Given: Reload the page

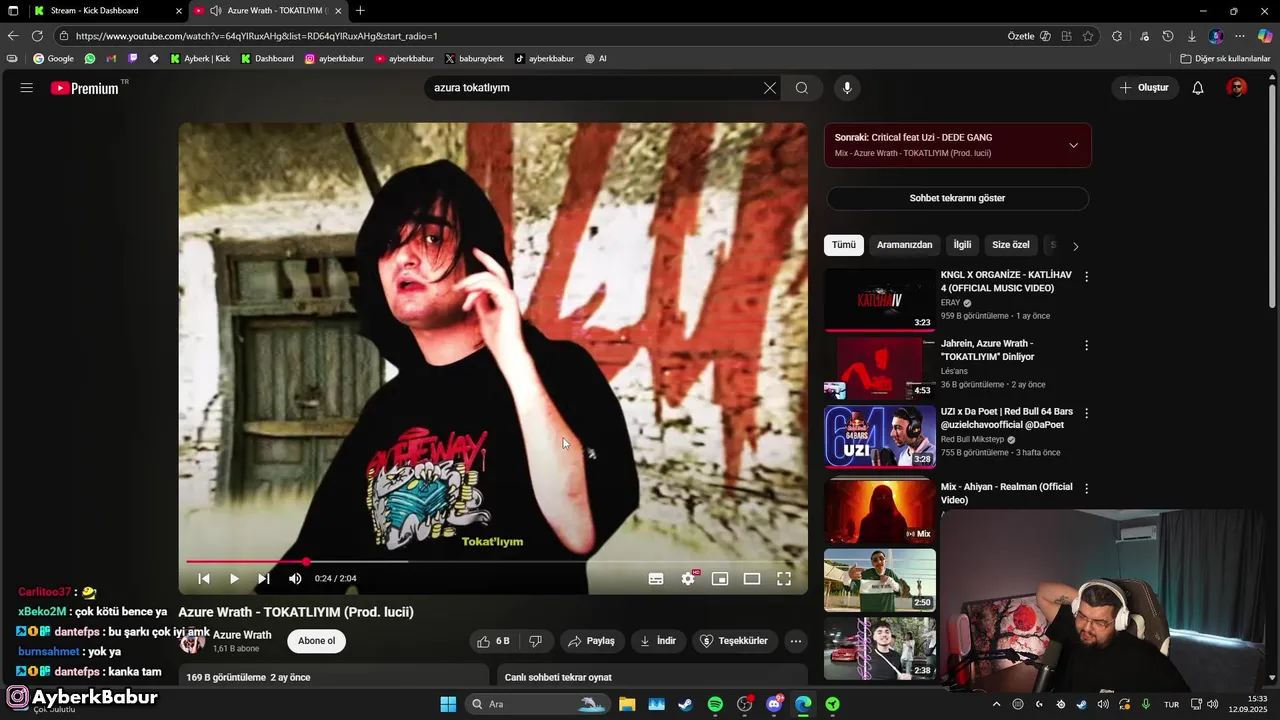Looking at the screenshot, I should [x=37, y=36].
